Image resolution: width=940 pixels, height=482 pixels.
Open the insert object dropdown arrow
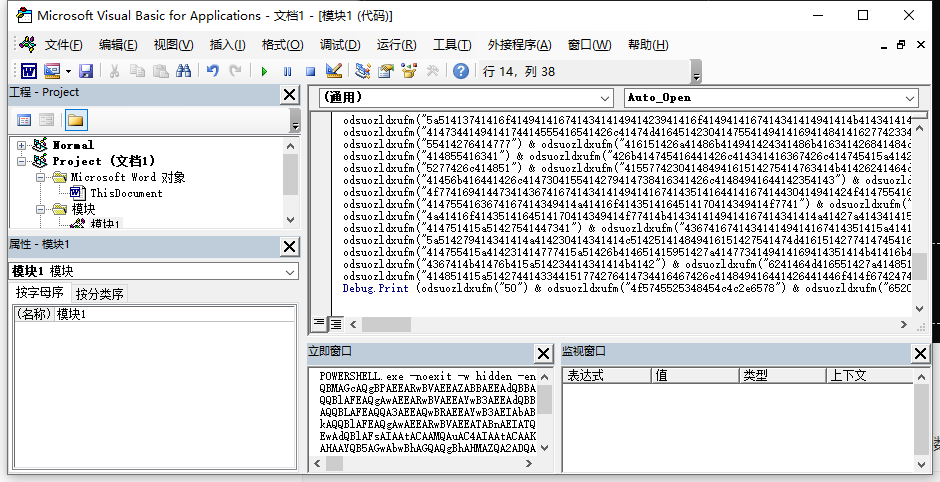click(x=68, y=71)
